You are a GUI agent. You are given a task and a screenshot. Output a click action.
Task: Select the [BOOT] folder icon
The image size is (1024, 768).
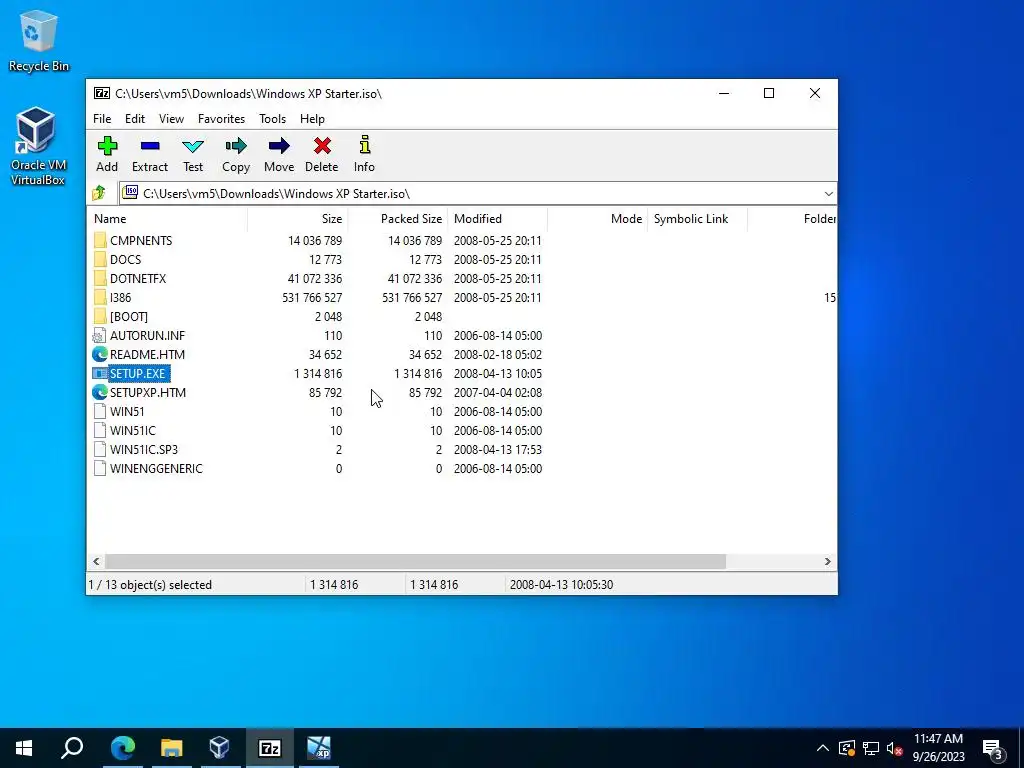click(100, 316)
